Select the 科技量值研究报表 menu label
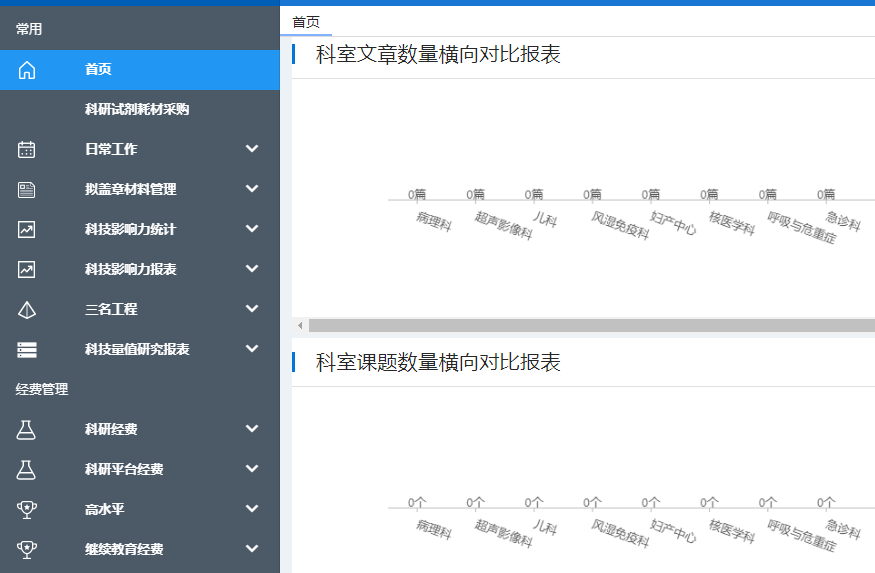The image size is (875, 573). coord(137,349)
